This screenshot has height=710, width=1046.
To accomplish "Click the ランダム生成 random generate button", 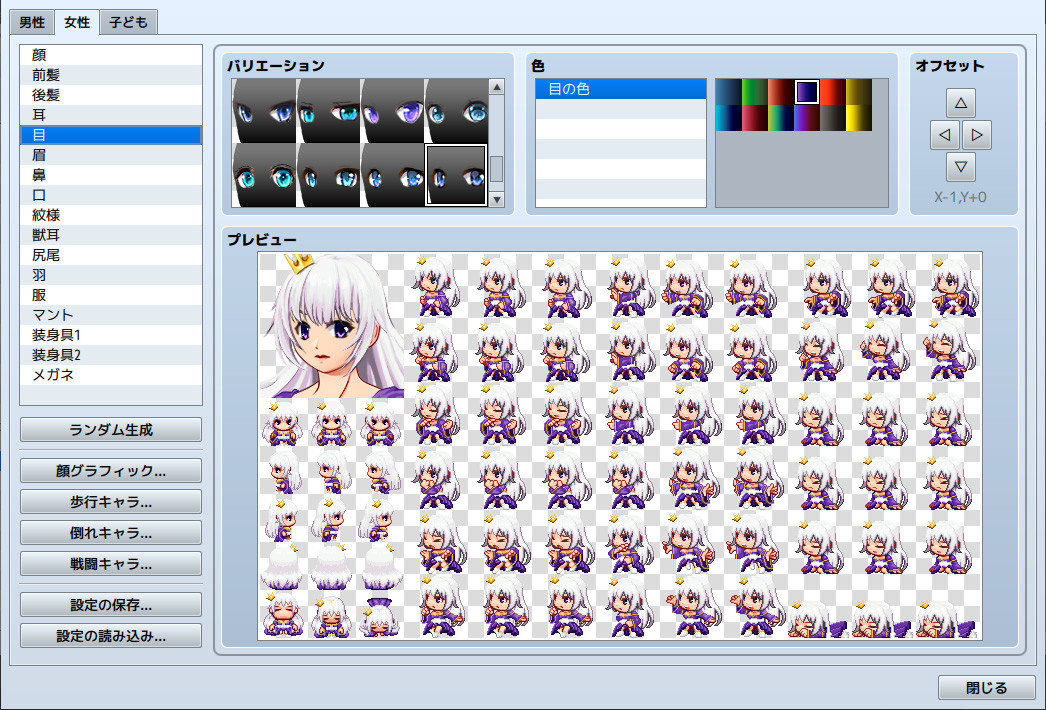I will click(109, 429).
